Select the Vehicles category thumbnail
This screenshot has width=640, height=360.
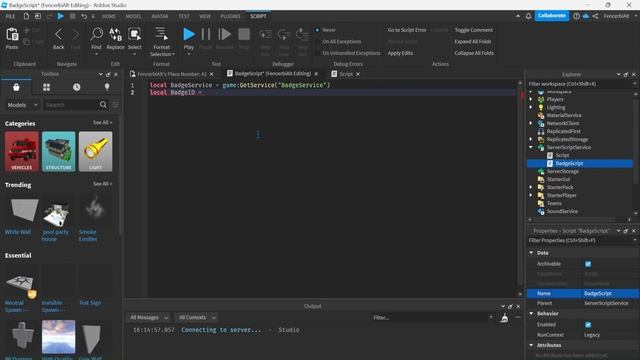22,151
